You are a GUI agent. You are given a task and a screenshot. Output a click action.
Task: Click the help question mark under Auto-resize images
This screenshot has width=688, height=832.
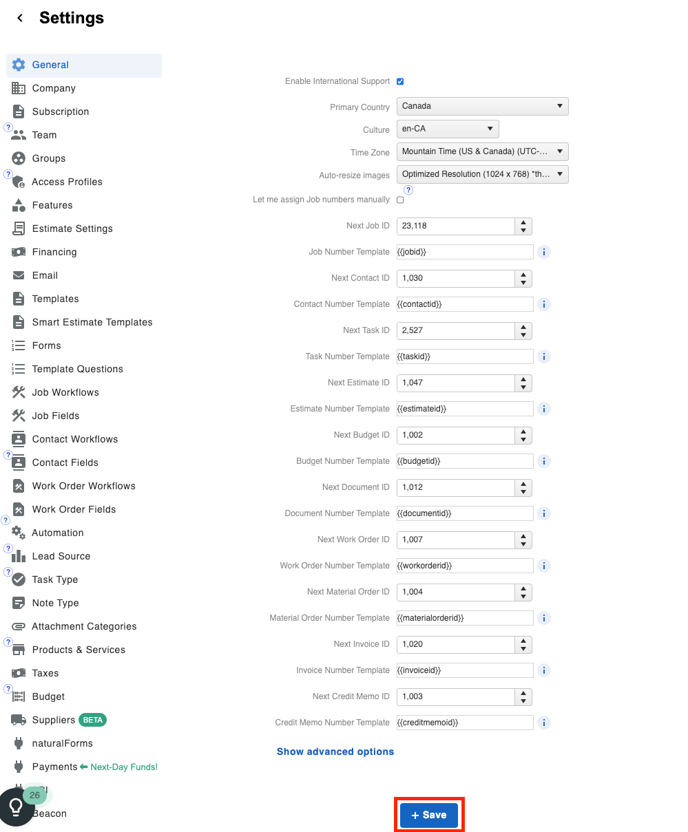click(408, 190)
